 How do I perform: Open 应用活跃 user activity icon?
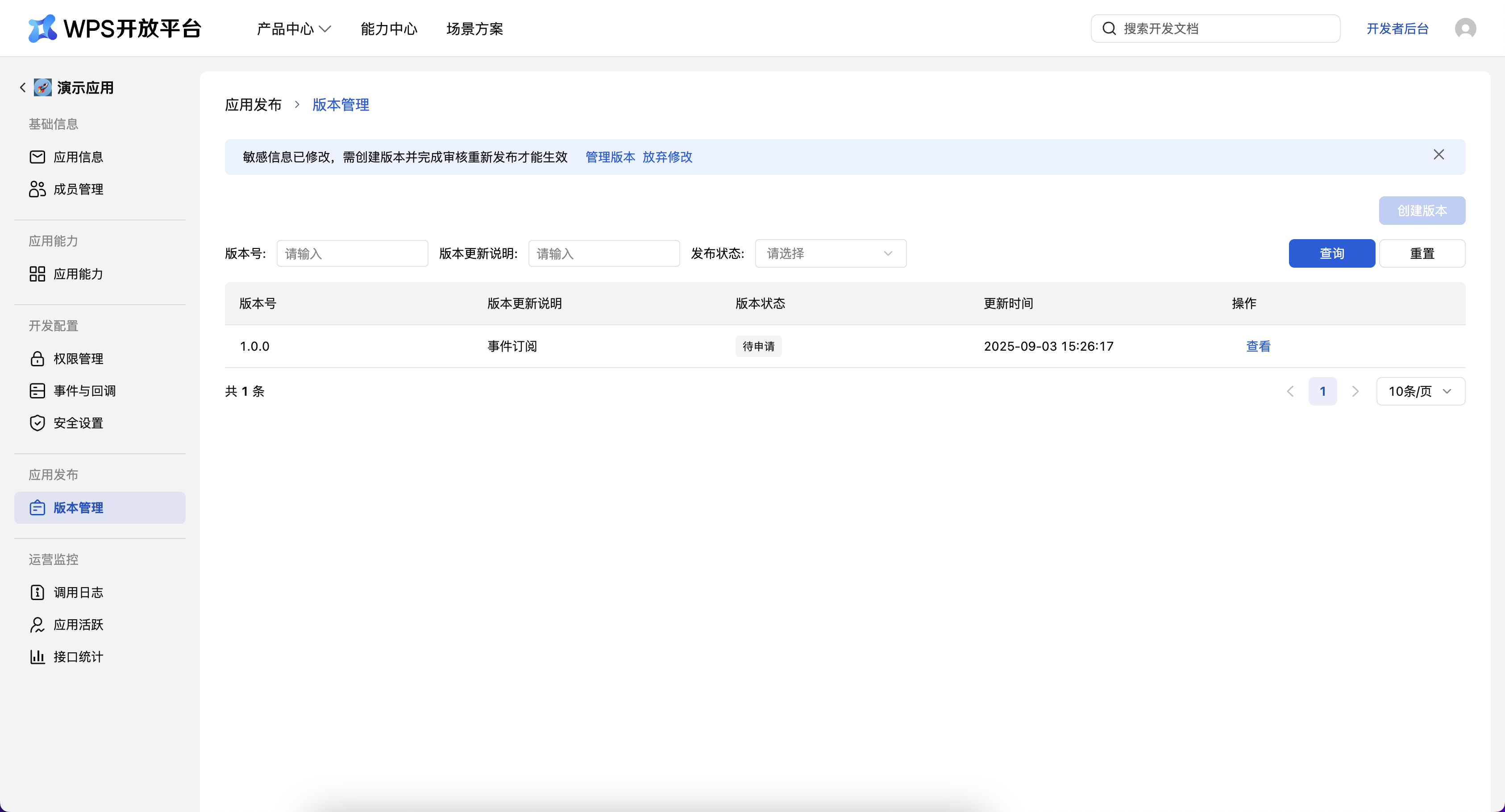[x=37, y=625]
